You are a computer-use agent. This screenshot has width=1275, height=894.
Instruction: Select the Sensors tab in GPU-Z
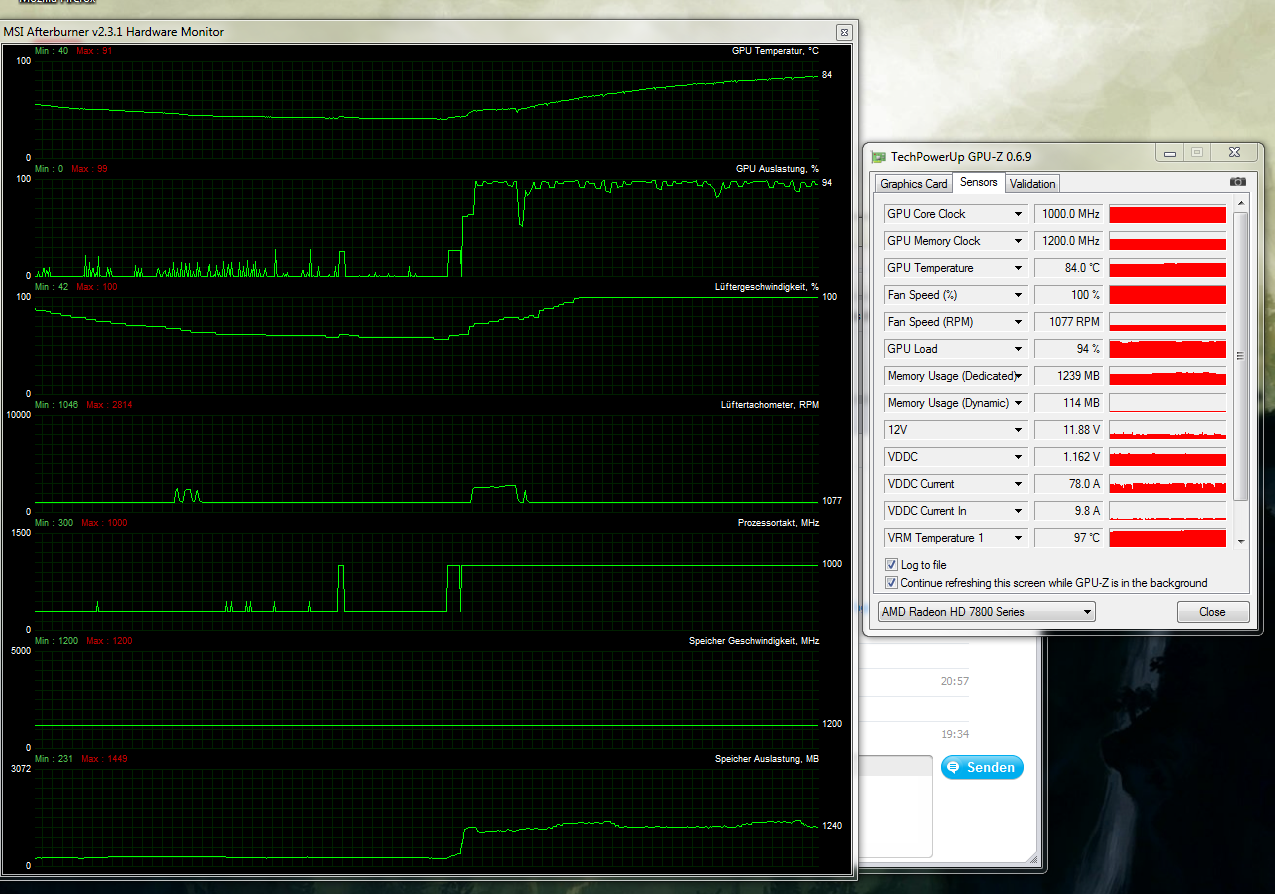[x=978, y=182]
